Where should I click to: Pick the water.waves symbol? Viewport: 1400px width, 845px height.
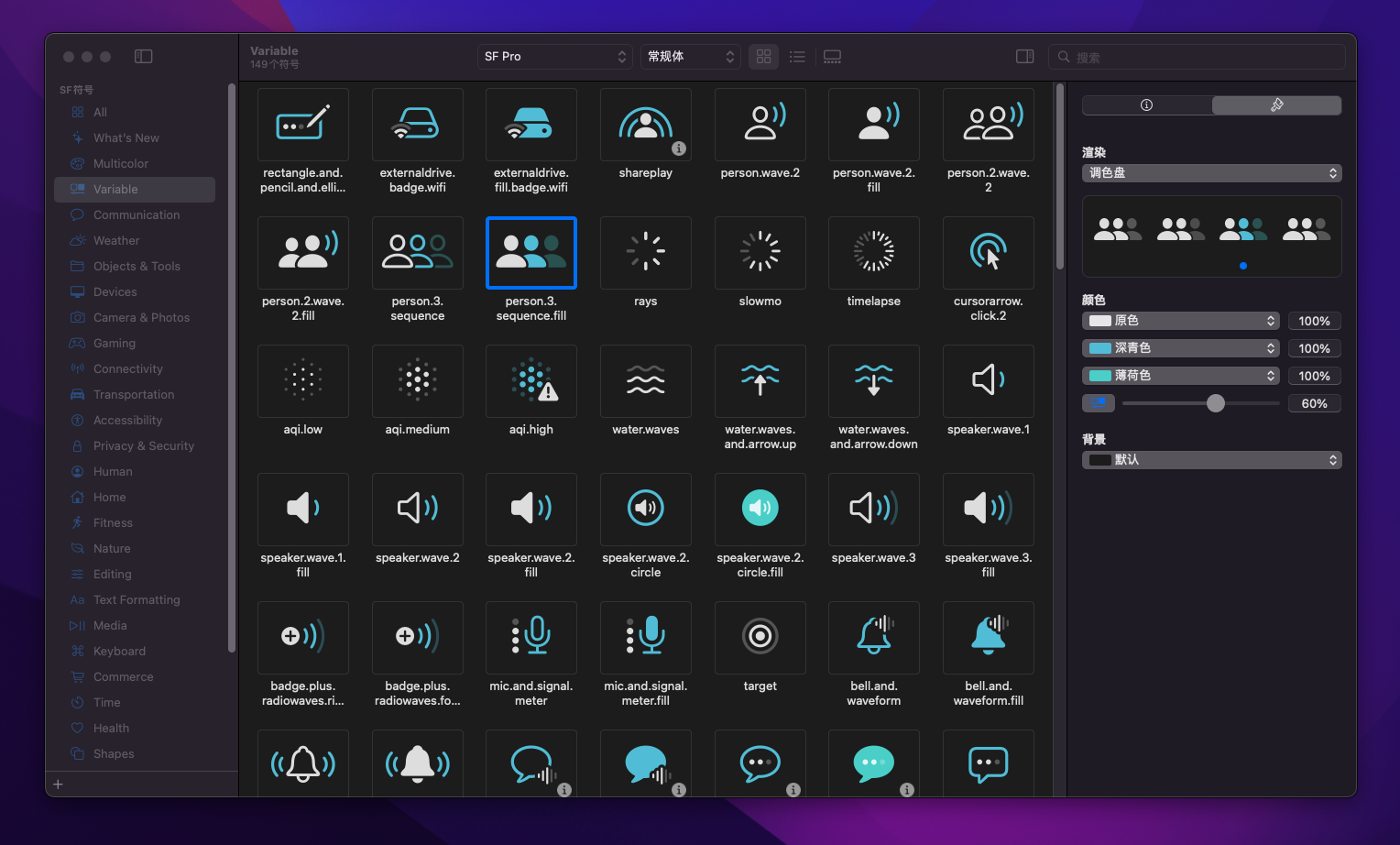[x=645, y=381]
